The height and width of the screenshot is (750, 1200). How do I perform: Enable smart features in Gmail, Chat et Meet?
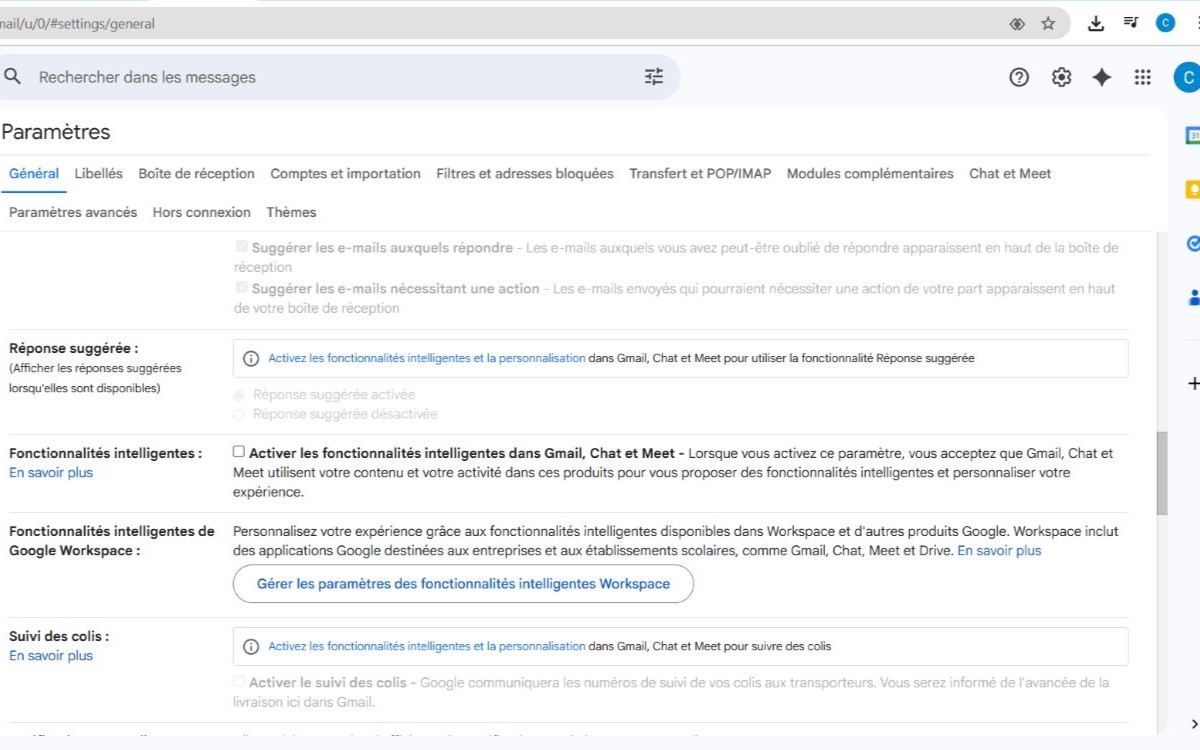(x=238, y=451)
